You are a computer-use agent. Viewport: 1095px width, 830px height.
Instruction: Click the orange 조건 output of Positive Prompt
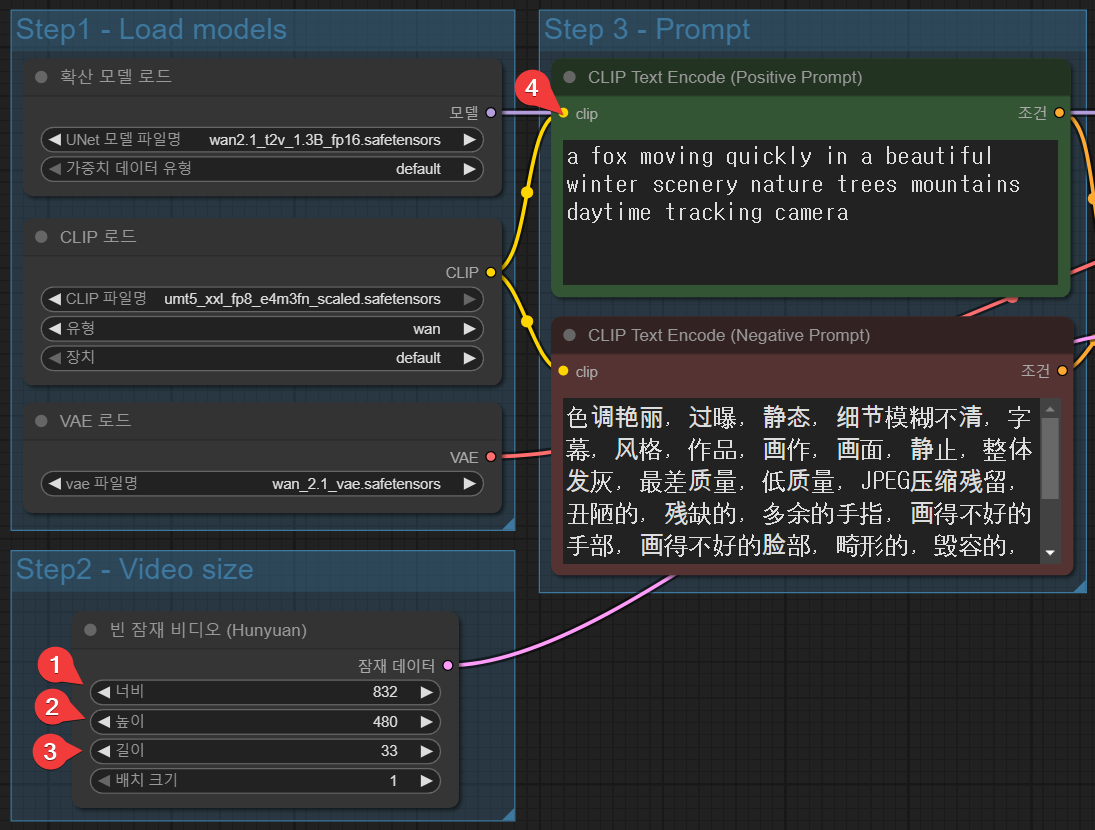coord(1059,113)
